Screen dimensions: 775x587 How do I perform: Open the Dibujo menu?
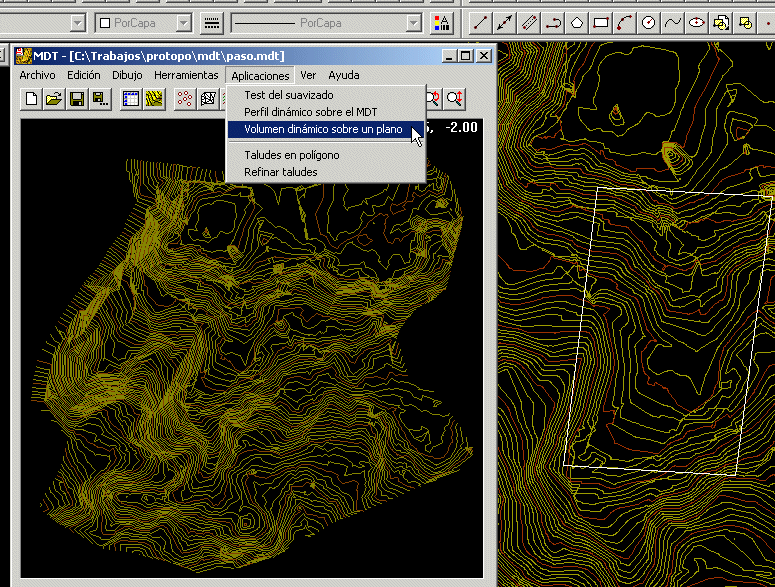pos(127,75)
